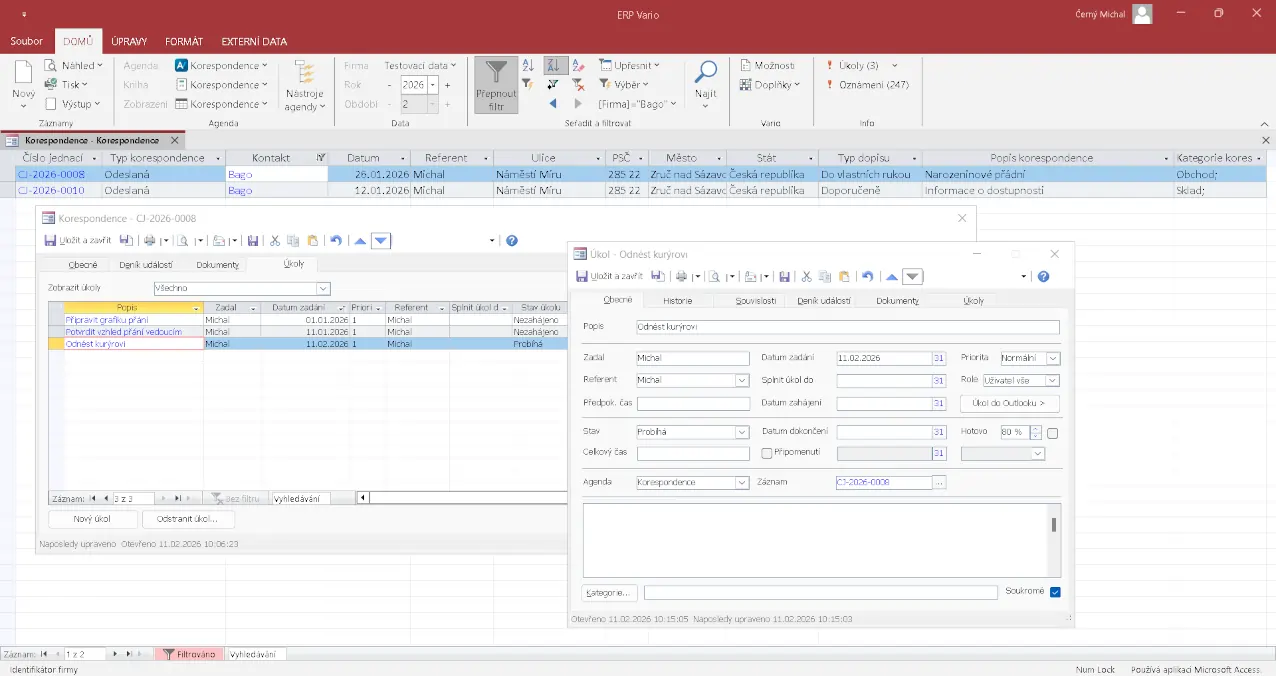Click the Úkol do Outlooku button
This screenshot has width=1276, height=676.
click(1009, 404)
